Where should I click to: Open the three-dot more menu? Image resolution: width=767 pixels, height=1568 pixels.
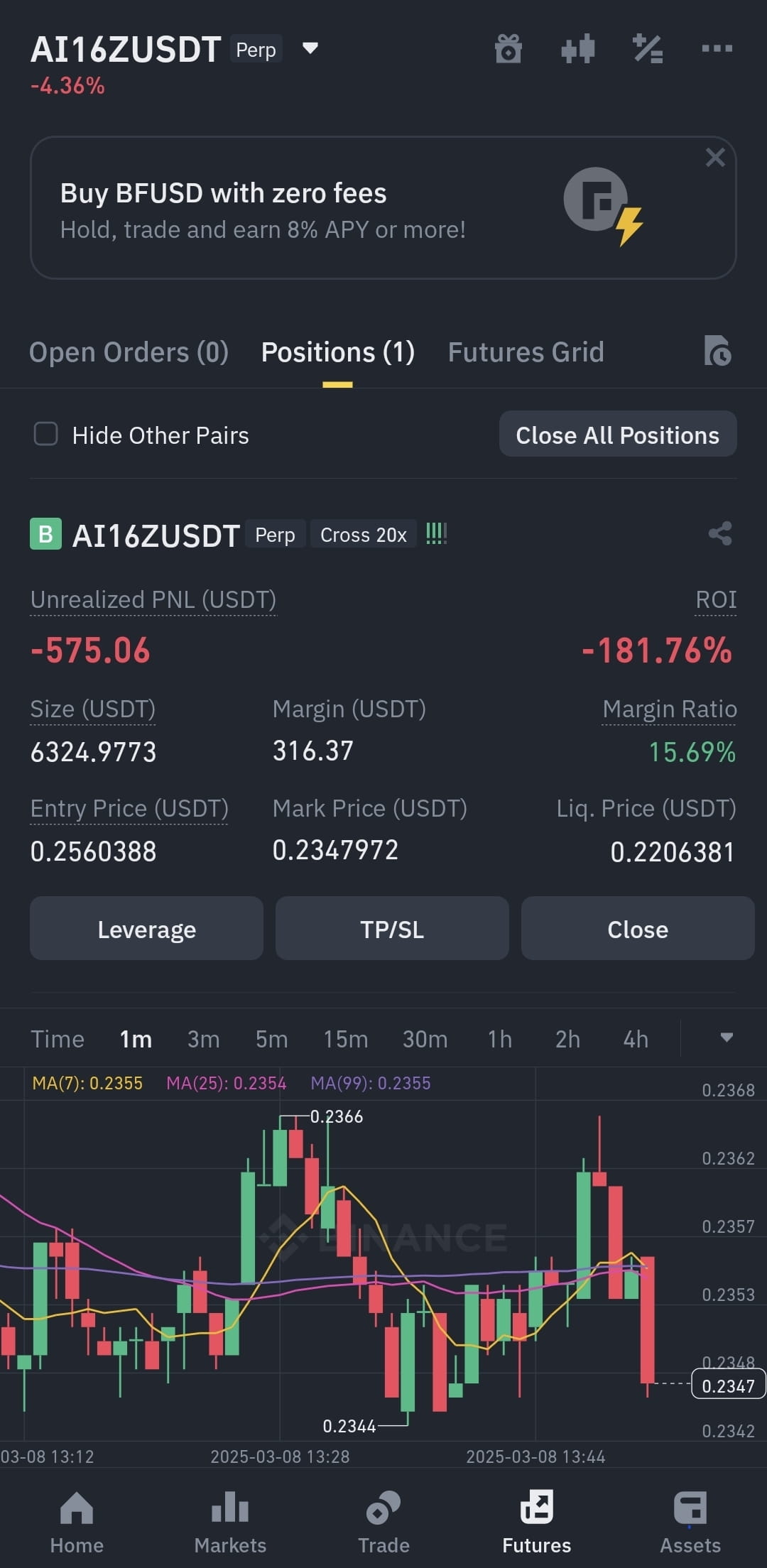click(717, 48)
